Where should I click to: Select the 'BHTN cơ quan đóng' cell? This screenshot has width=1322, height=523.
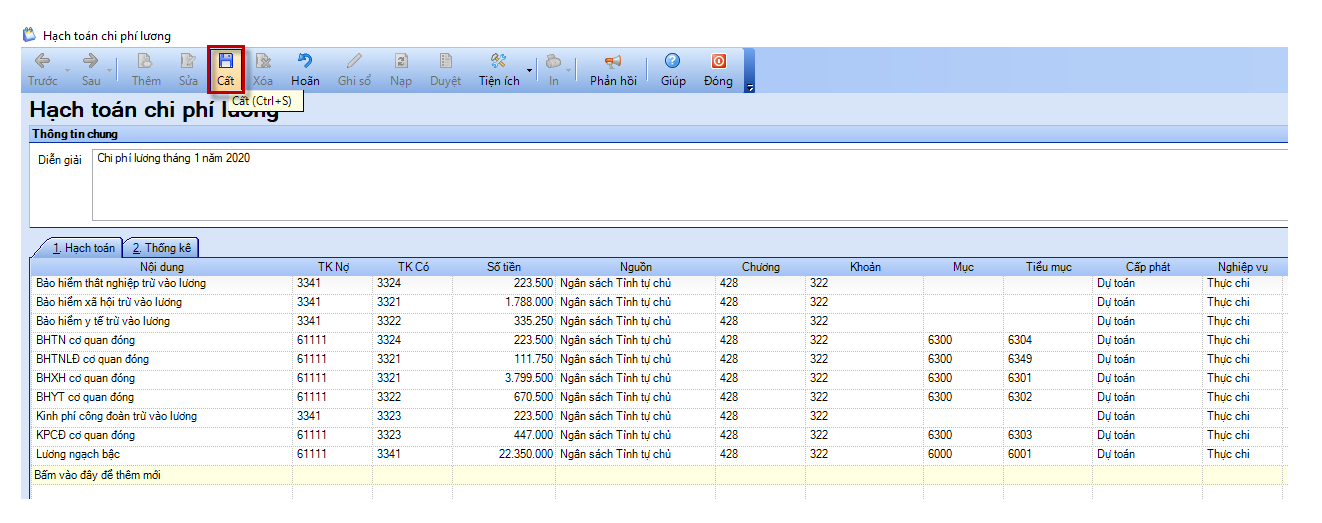pos(162,340)
